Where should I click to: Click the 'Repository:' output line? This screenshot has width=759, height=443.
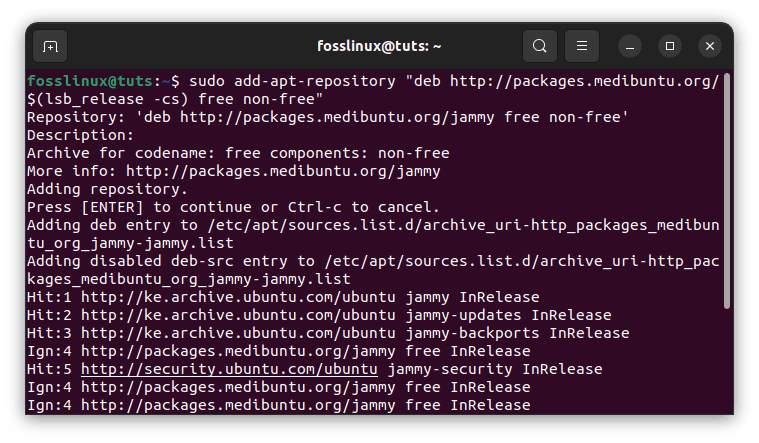pos(328,117)
